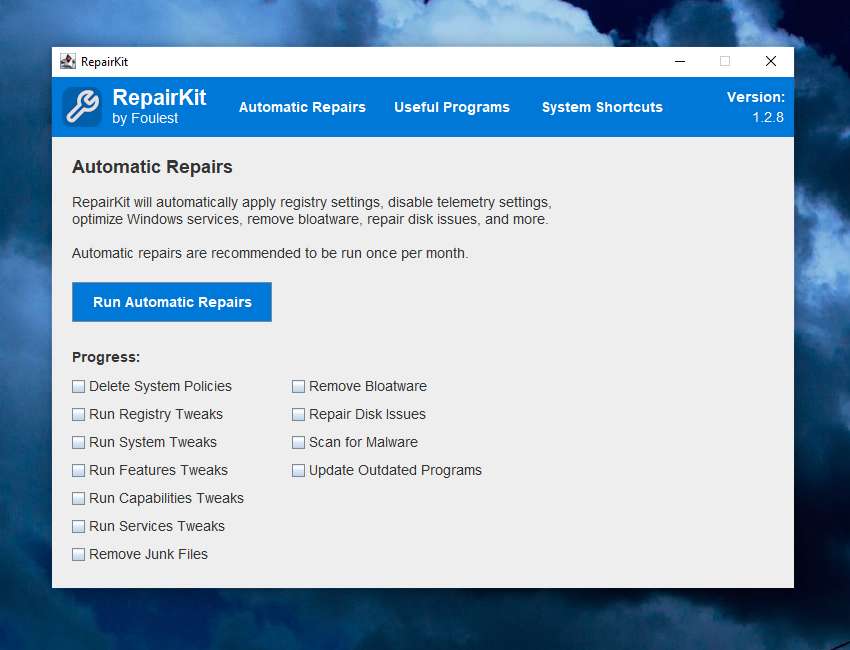
Task: Check the Run Services Tweaks box
Action: click(79, 526)
